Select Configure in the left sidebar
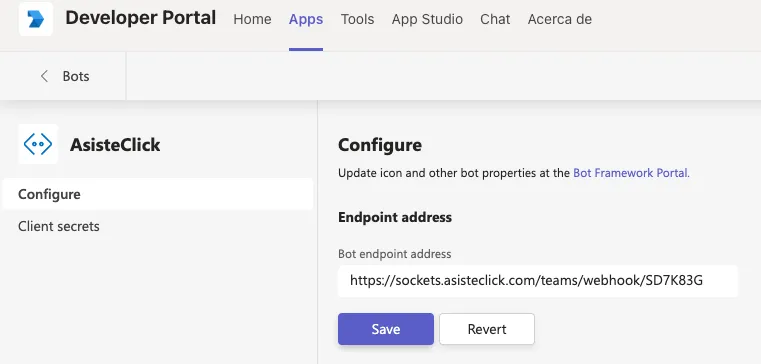761x364 pixels. tap(158, 194)
